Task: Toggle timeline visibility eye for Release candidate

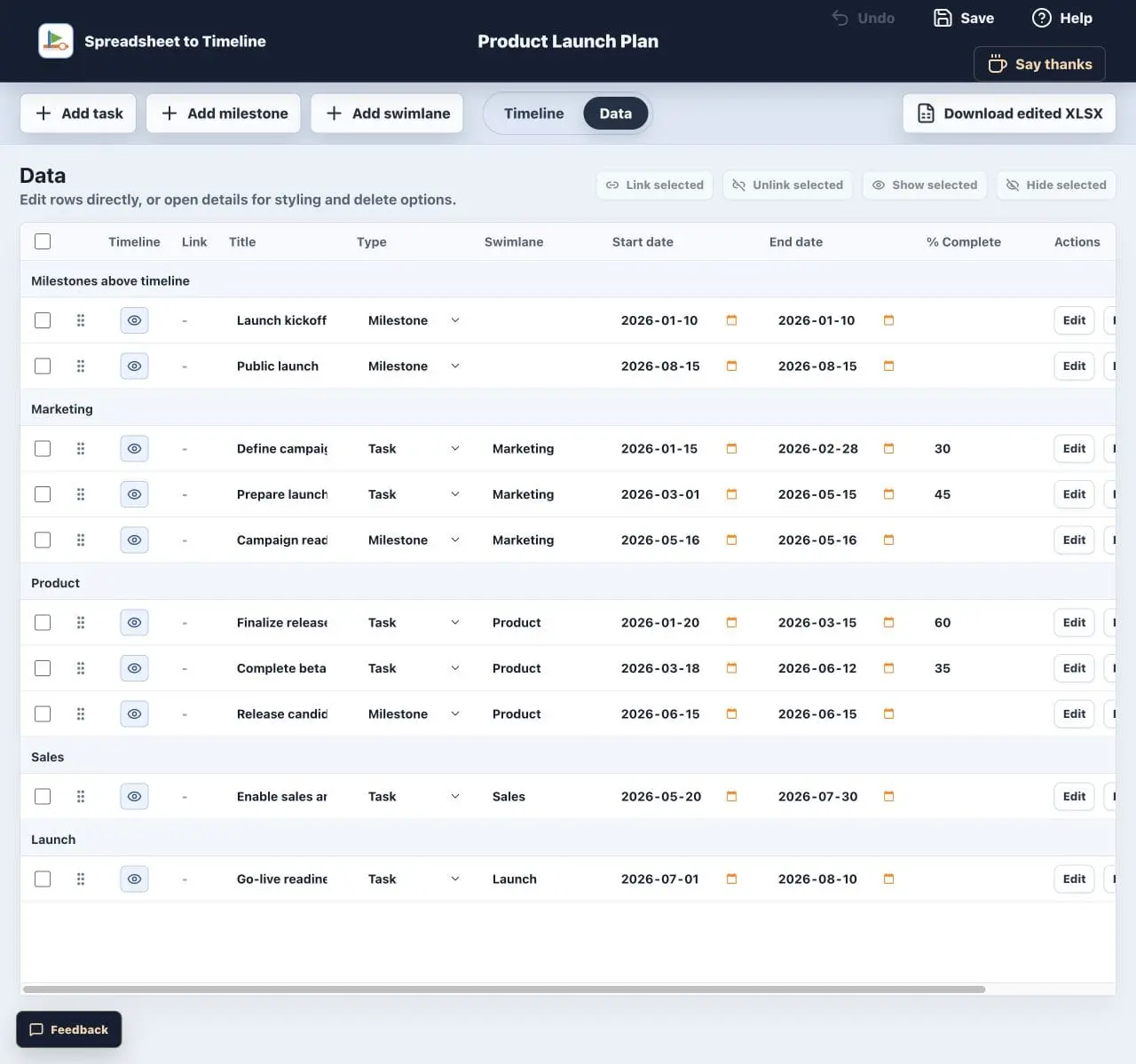Action: click(134, 713)
